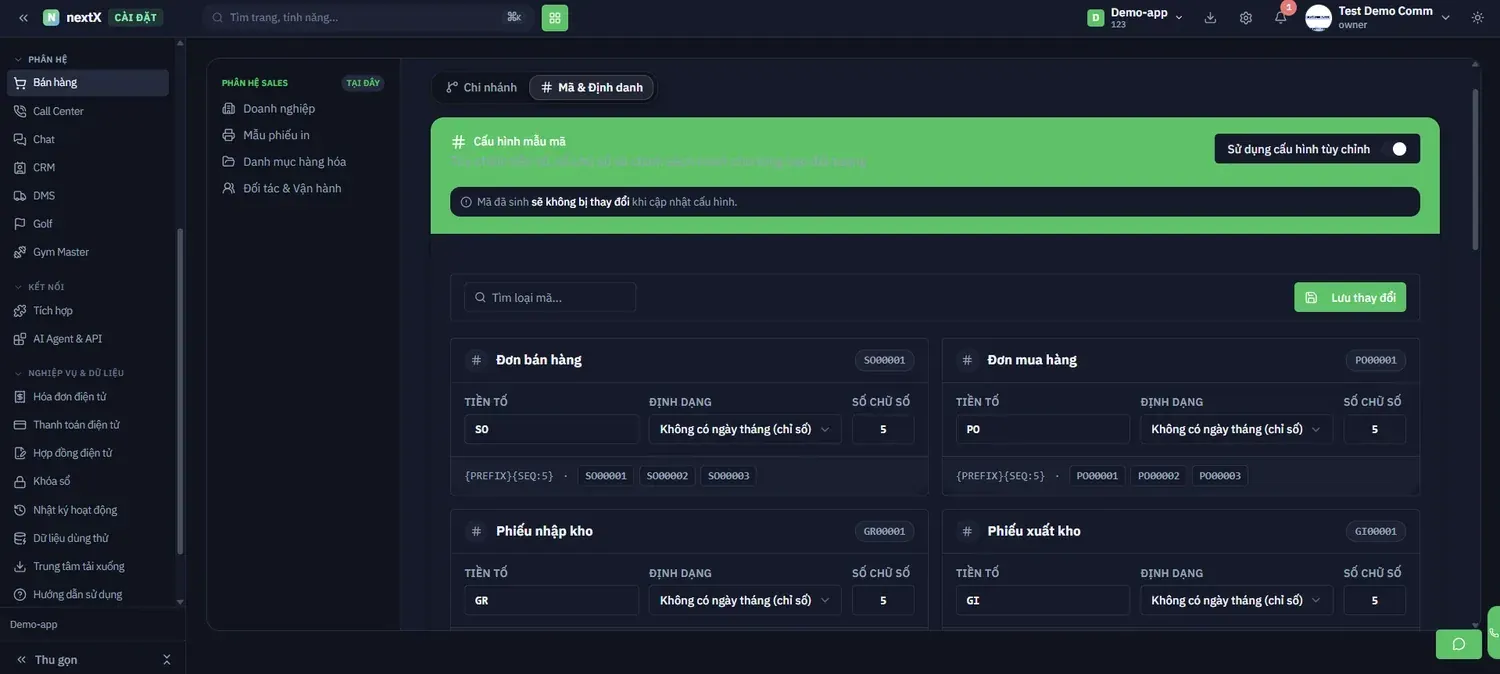1500x674 pixels.
Task: Open Mẫu phiếu in menu item
Action: point(304,135)
